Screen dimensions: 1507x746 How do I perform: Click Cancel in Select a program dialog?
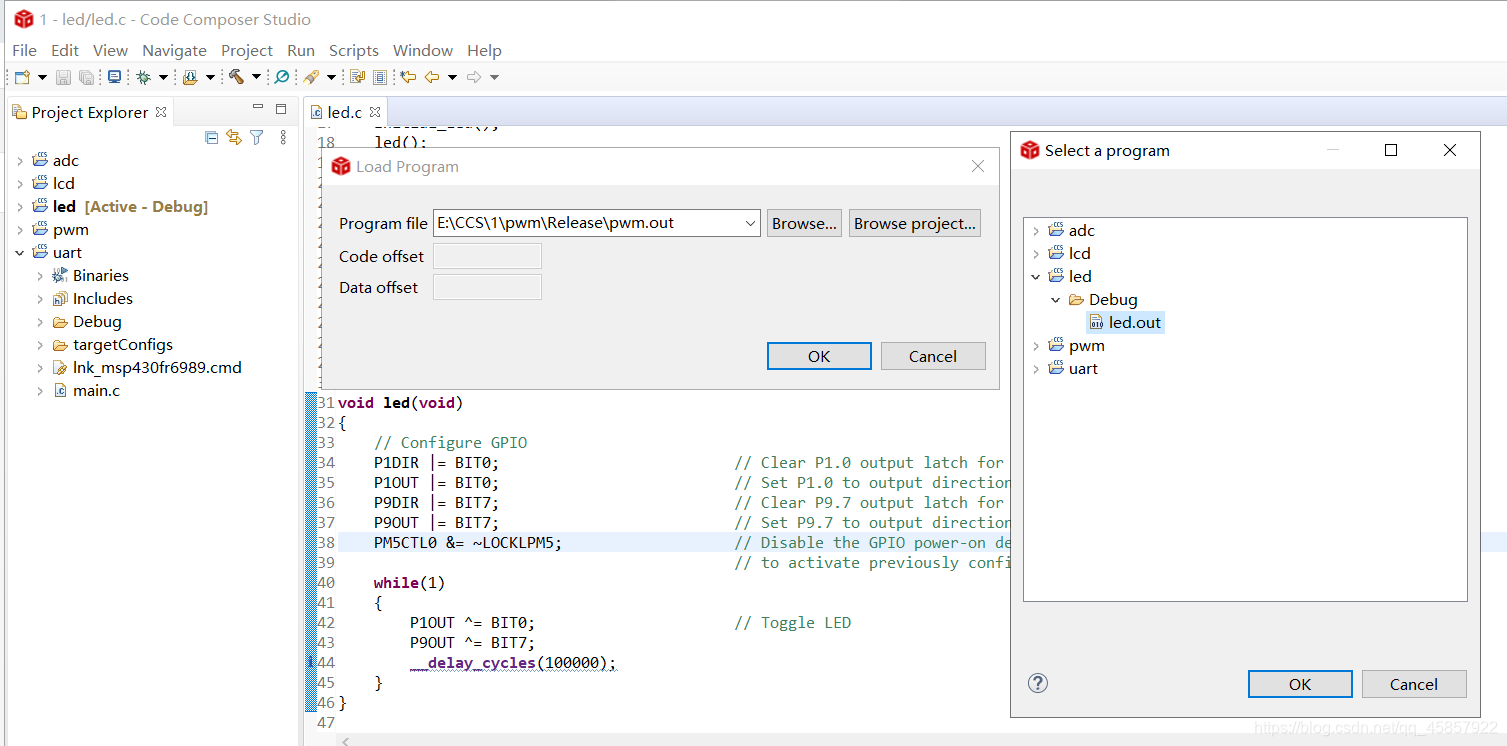click(x=1414, y=684)
